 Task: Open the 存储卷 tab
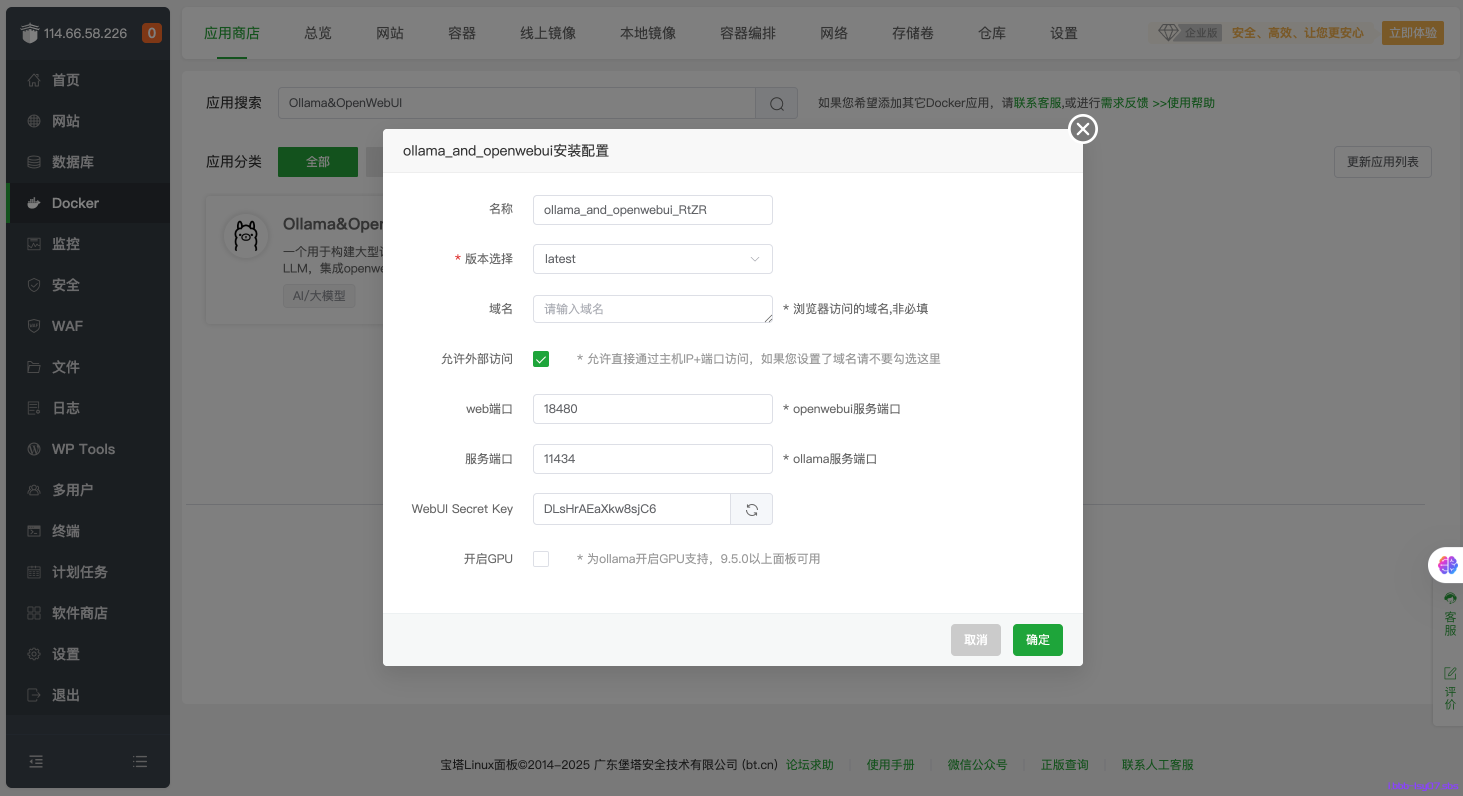tap(913, 33)
